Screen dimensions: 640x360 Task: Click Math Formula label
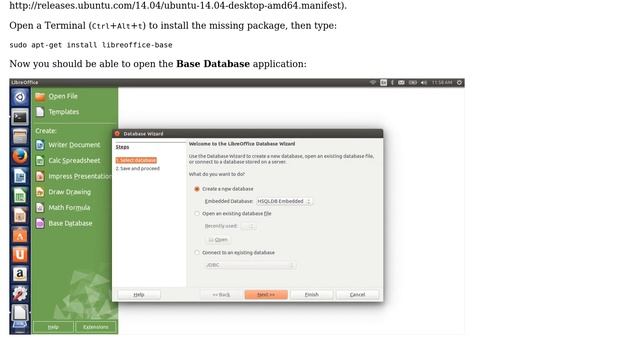coord(69,208)
